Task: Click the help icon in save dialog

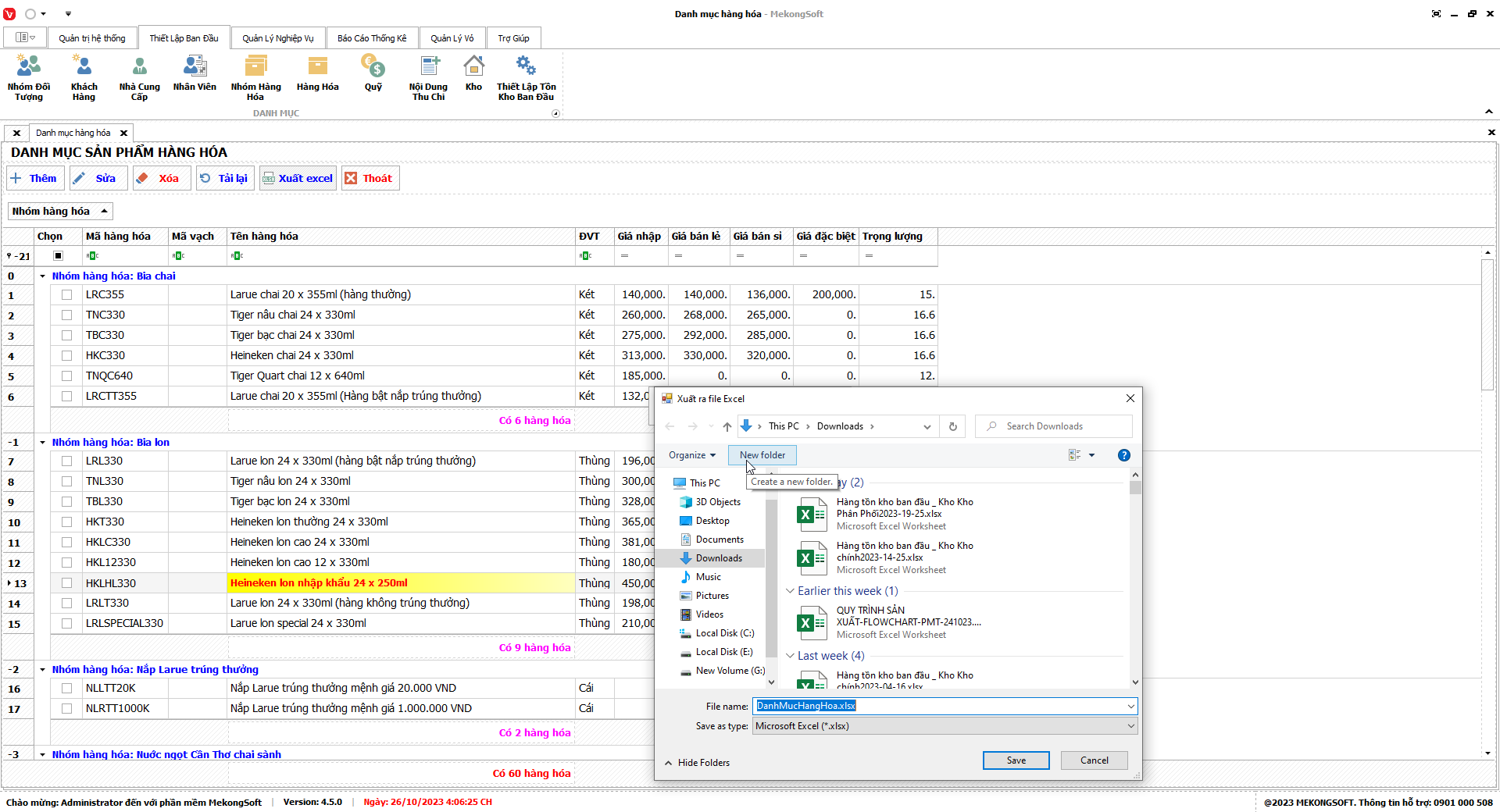Action: (x=1123, y=455)
